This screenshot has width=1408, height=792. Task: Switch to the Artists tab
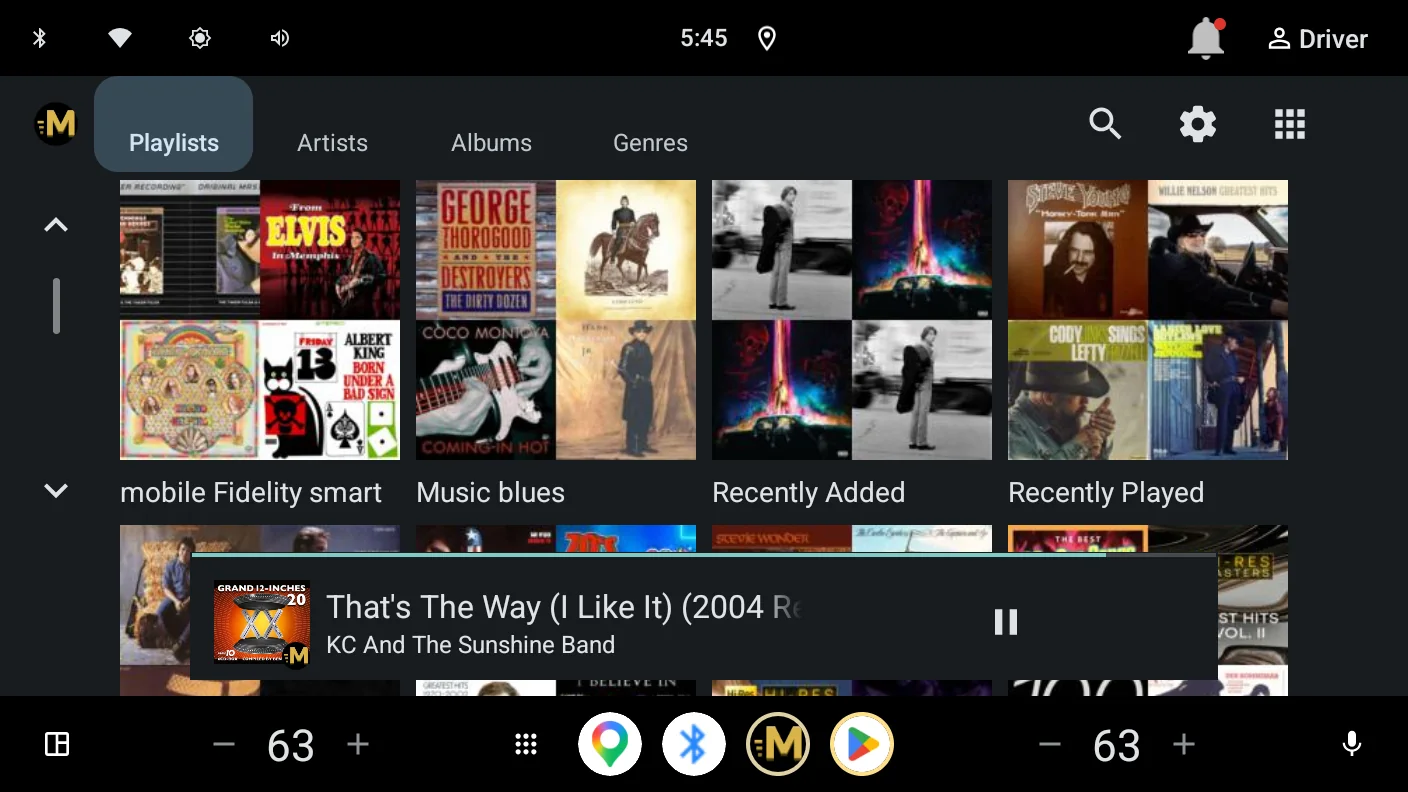(x=332, y=143)
